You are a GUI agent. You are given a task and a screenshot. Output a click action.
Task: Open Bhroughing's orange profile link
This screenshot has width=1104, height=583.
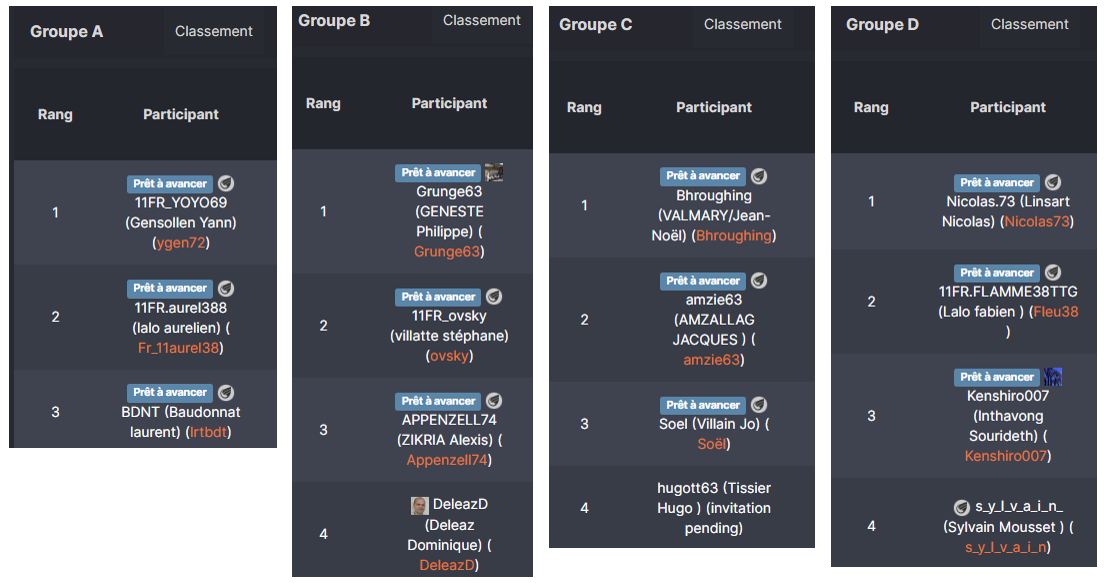click(734, 235)
